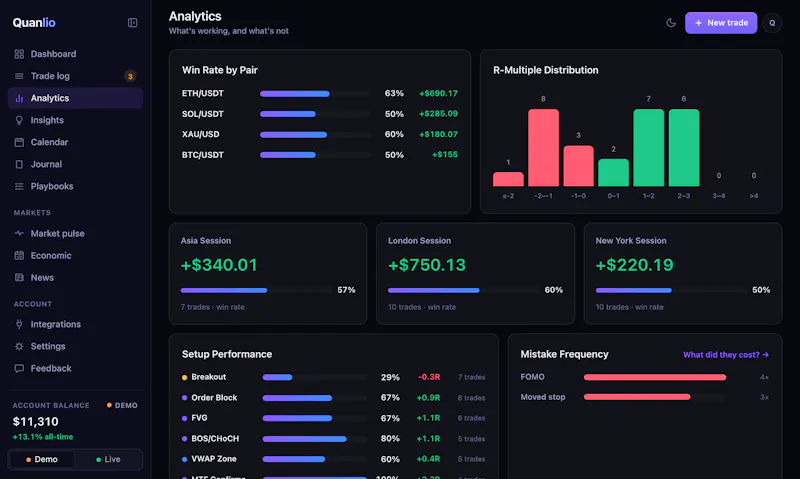Click the Journal book icon
800x479 pixels.
point(19,164)
